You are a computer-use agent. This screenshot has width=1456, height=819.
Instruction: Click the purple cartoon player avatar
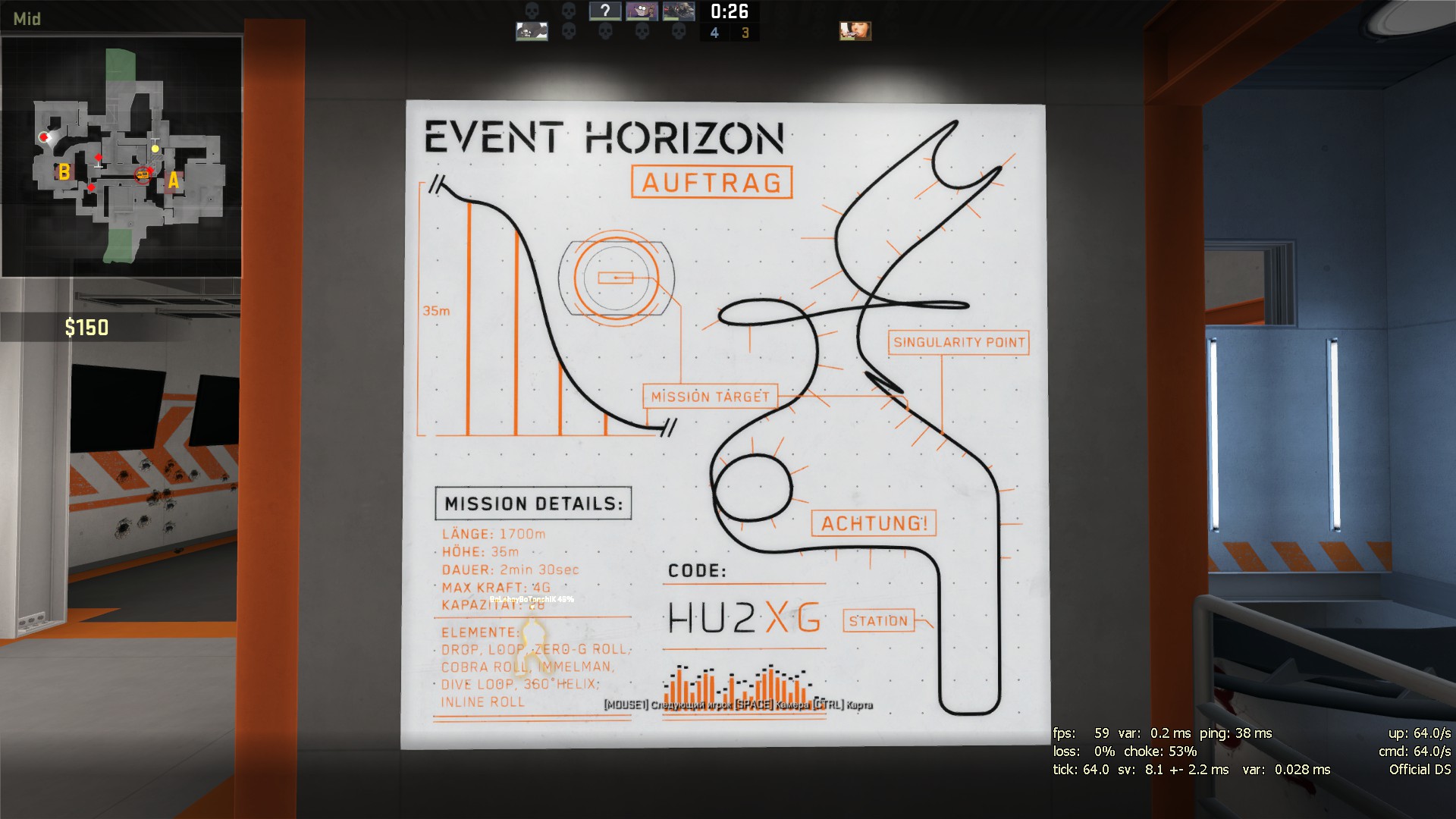642,11
